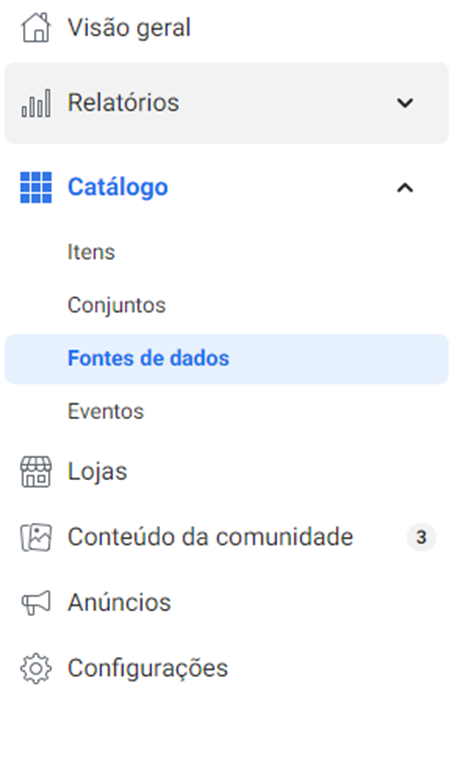Collapse the Catálogo section chevron
Screen dimensions: 452x767
405,188
